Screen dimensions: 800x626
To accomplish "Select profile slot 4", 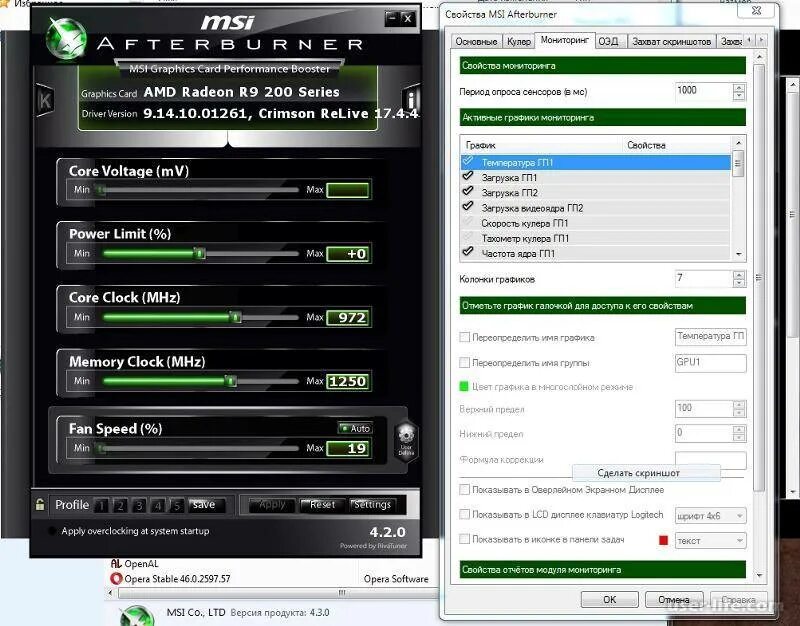I will 158,505.
